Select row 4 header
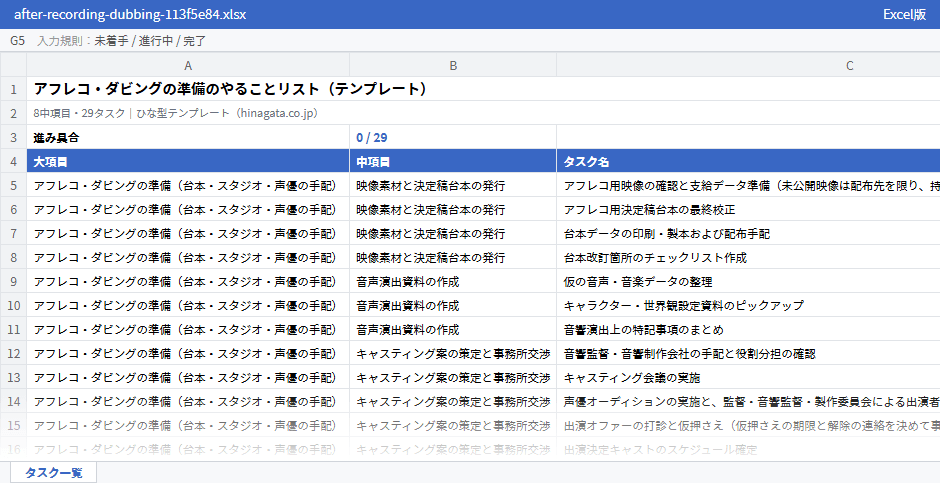The height and width of the screenshot is (483, 940). pos(13,162)
